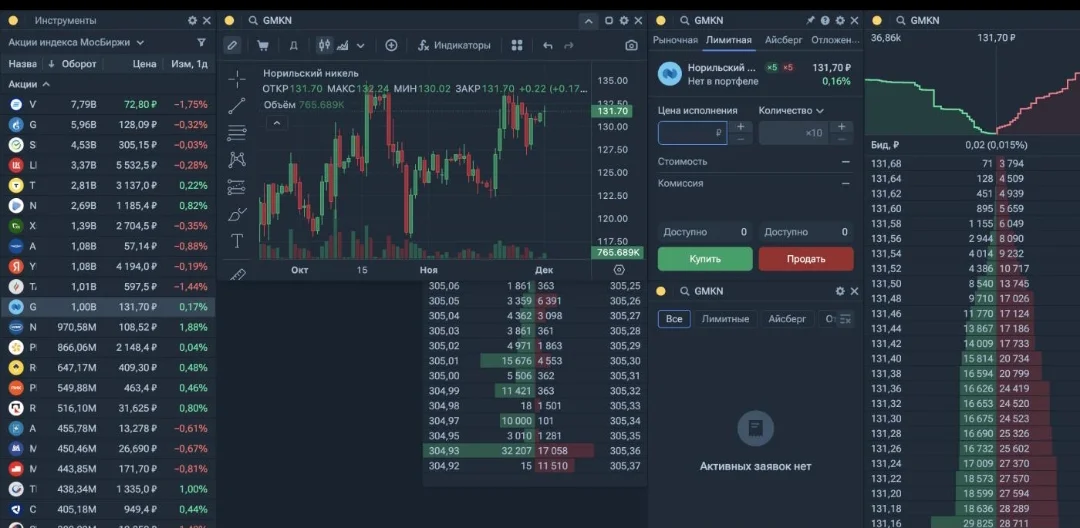Select the instrument row priced 5 532,5 ₽
Viewport: 1080px width, 528px height.
[x=108, y=165]
